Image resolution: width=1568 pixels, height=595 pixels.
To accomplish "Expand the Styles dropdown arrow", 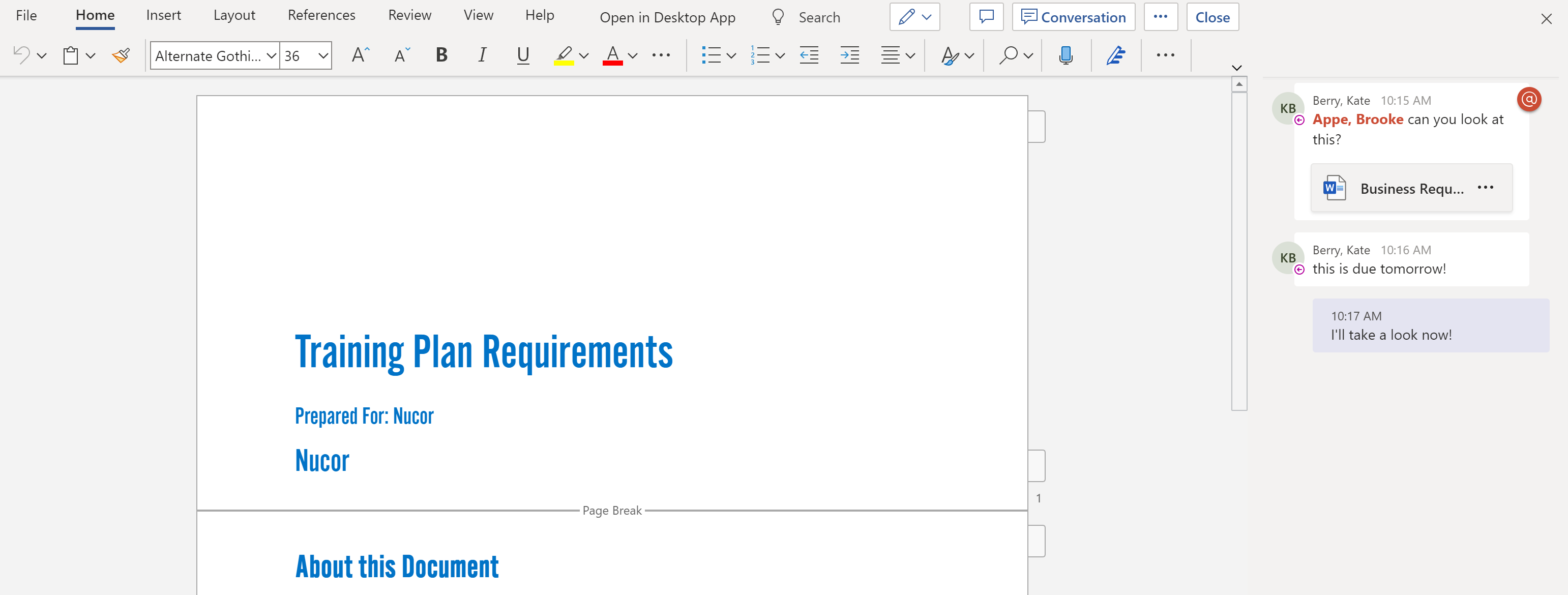I will 969,56.
